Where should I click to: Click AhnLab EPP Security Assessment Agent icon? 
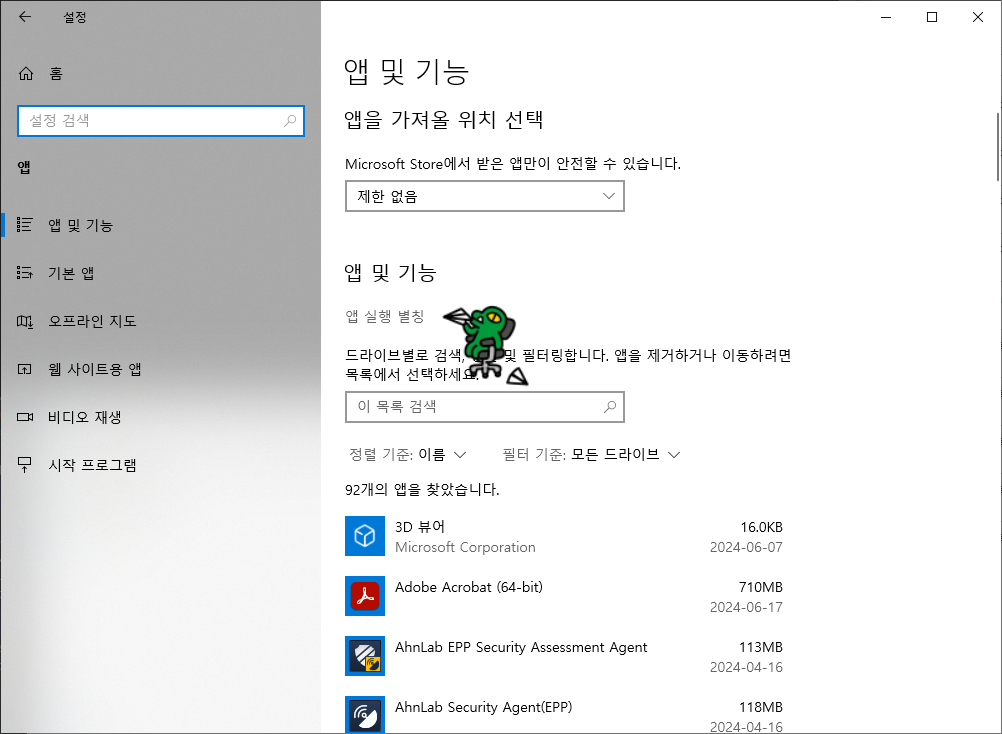pos(365,656)
